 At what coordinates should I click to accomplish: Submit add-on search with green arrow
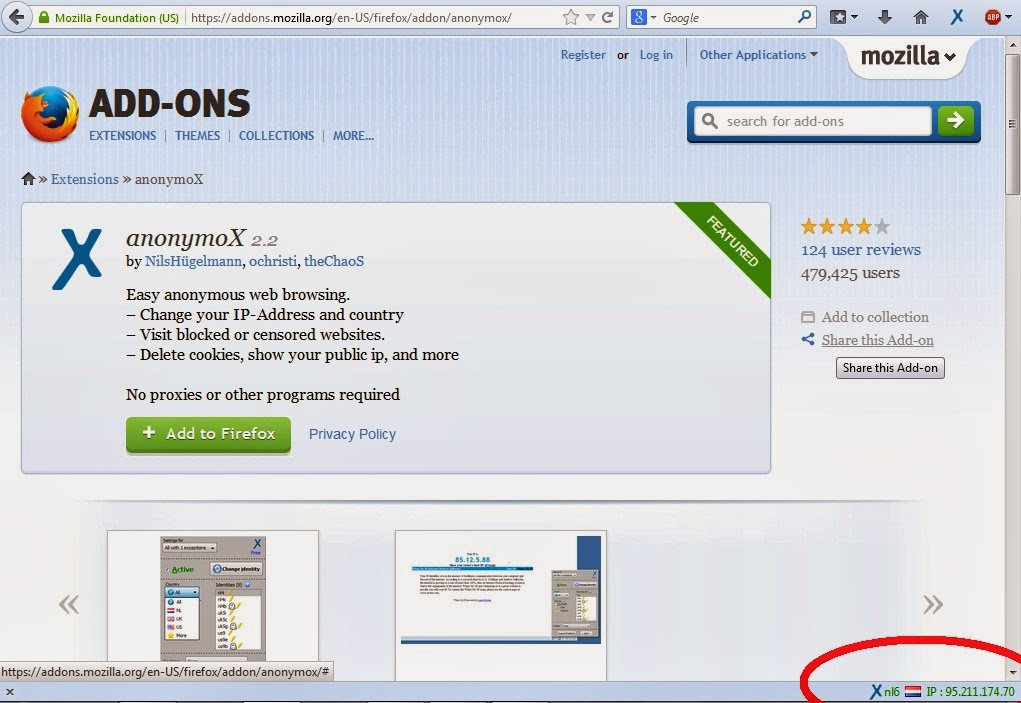coord(955,120)
